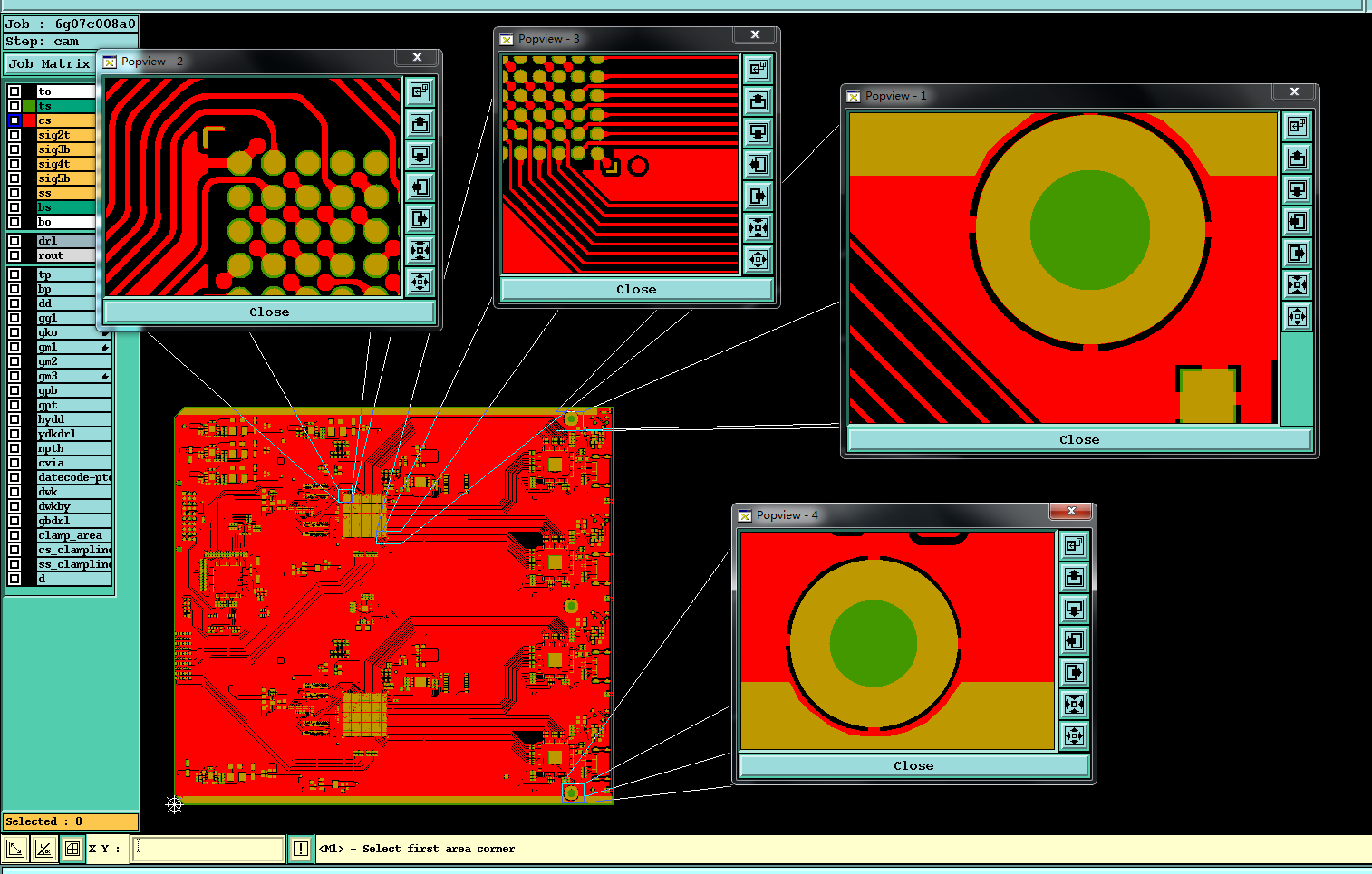Select the sig4t layer name
This screenshot has height=874, width=1372.
coord(66,164)
